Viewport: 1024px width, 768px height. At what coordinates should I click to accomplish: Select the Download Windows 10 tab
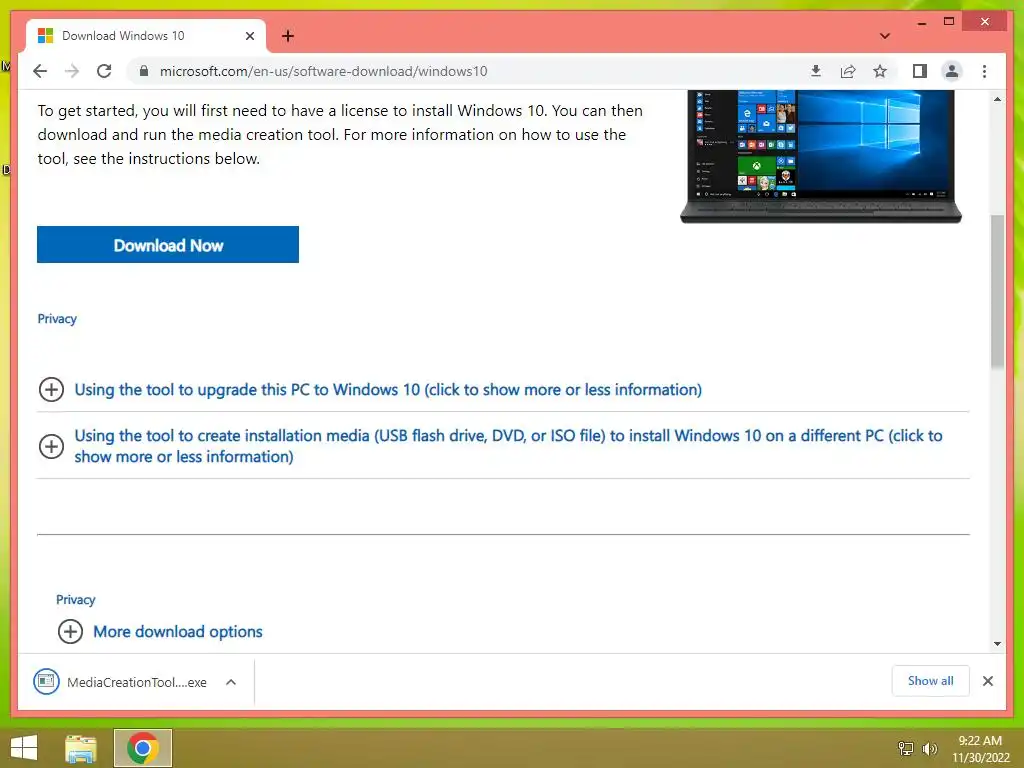(x=146, y=36)
